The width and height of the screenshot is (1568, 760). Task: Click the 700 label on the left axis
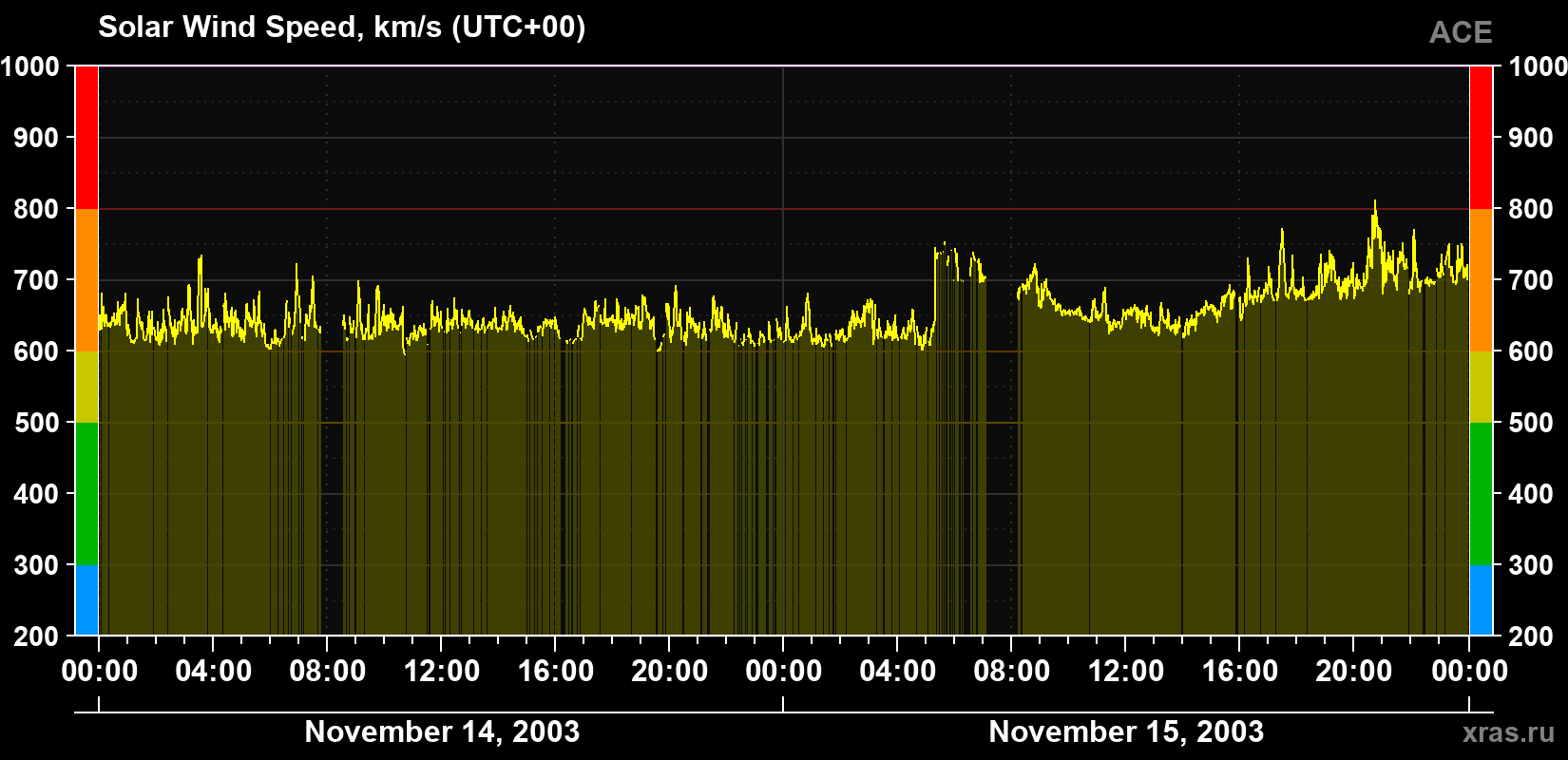point(37,280)
